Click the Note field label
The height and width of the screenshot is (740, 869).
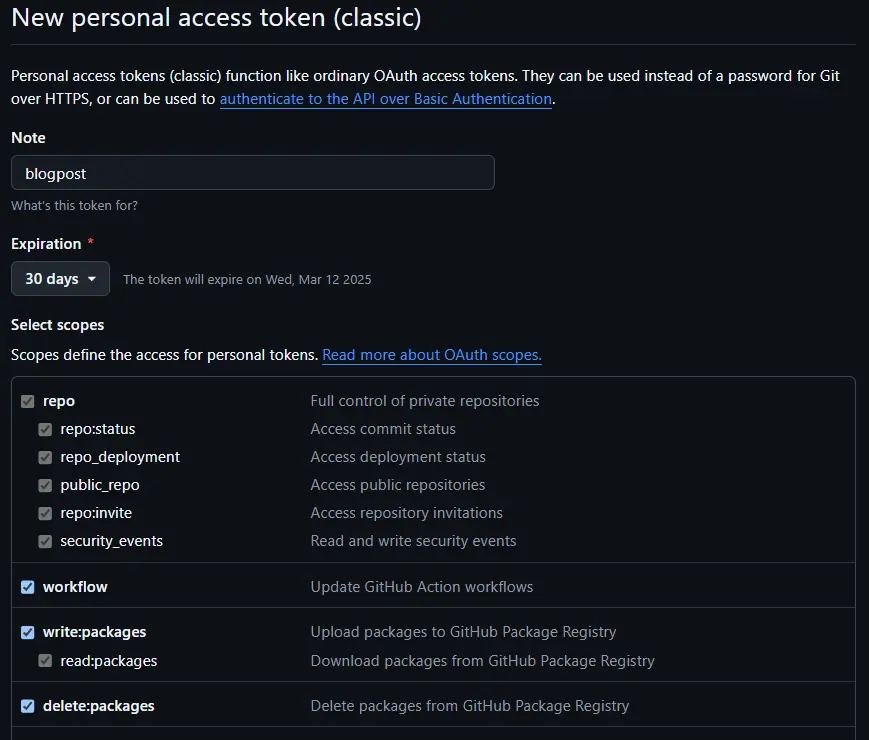click(28, 138)
